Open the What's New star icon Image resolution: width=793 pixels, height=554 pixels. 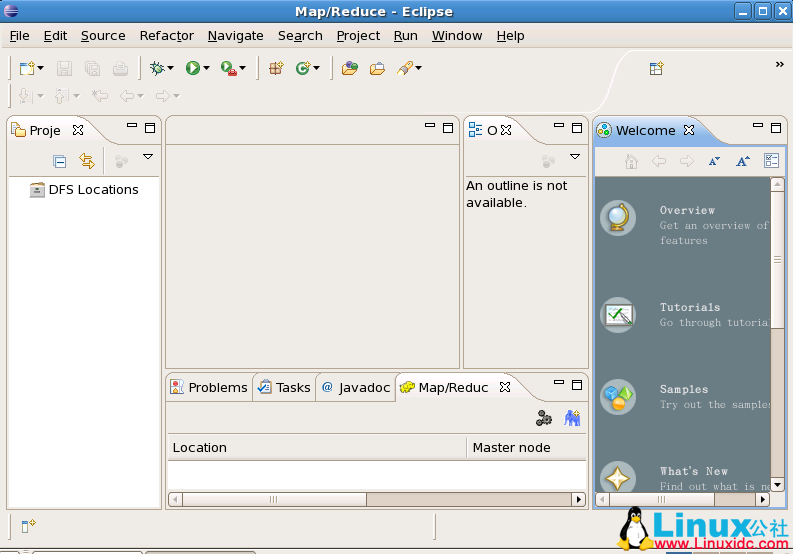click(618, 478)
